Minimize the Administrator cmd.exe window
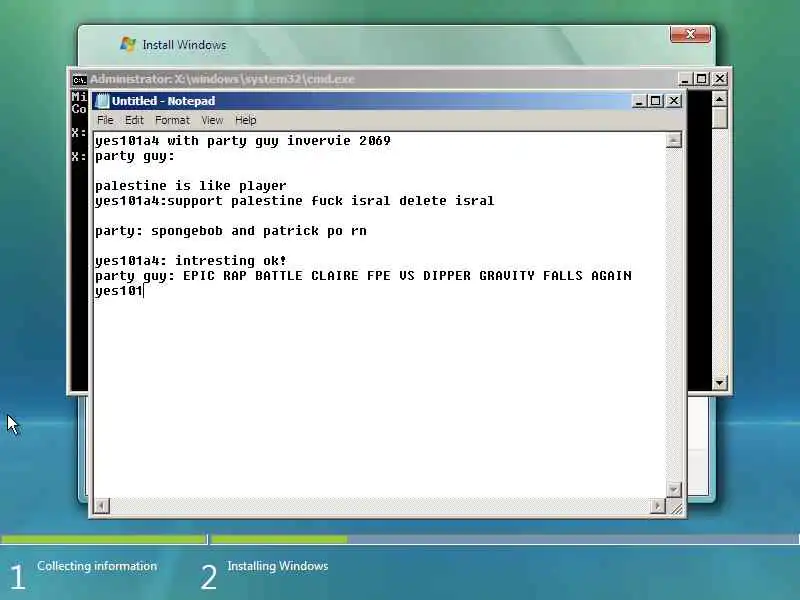The width and height of the screenshot is (800, 600). tap(685, 79)
